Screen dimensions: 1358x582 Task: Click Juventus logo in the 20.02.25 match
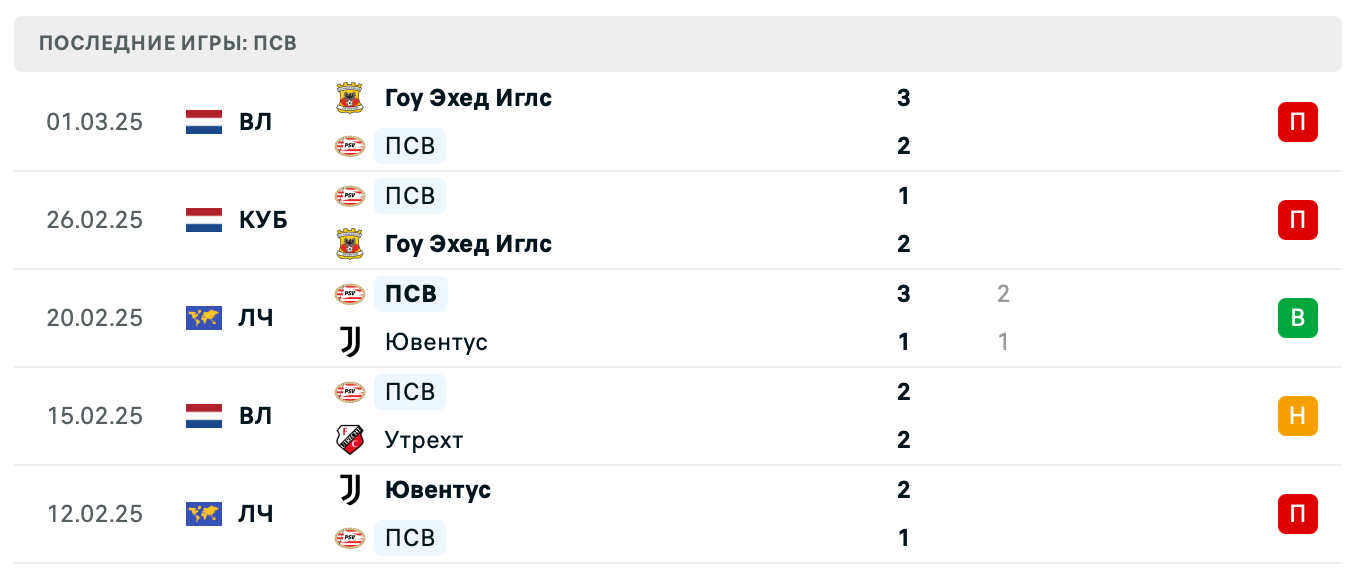click(349, 342)
